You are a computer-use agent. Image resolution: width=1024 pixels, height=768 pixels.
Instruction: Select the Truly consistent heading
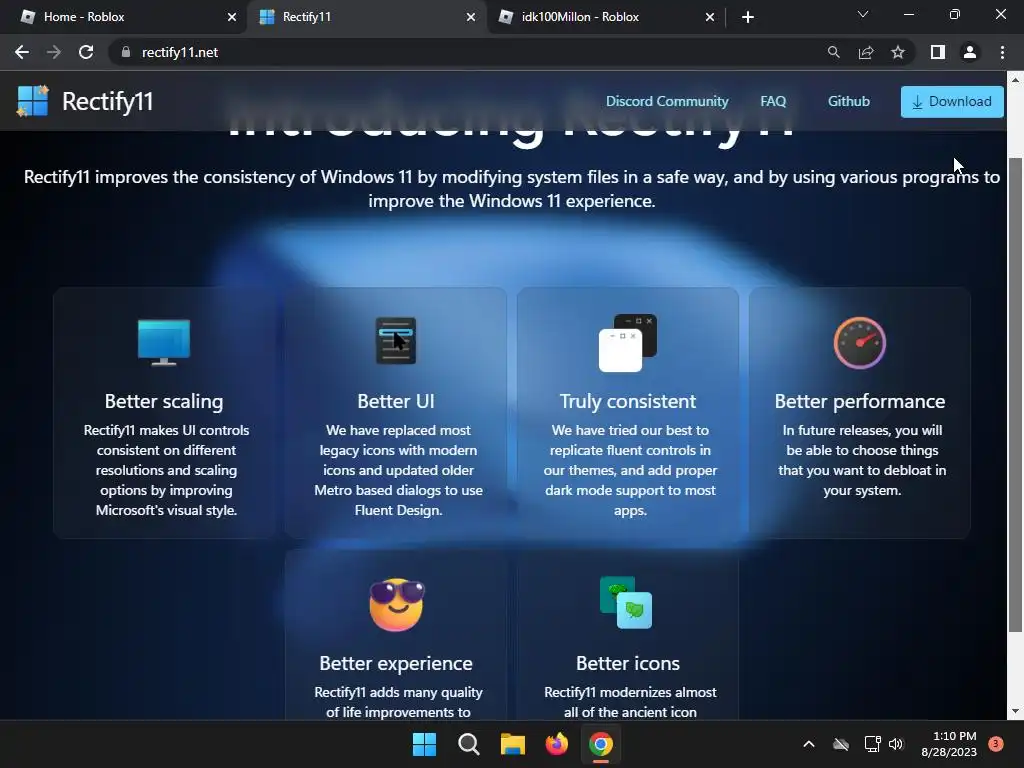pos(628,401)
